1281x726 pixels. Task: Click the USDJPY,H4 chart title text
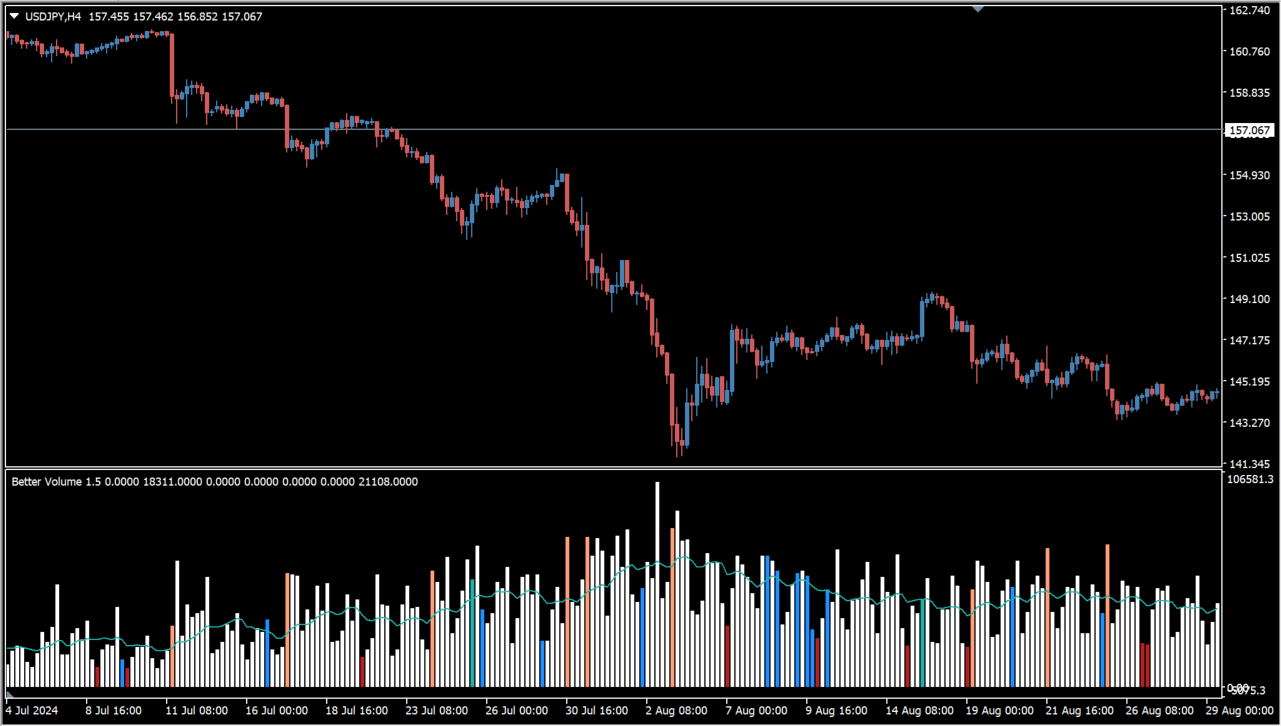click(52, 16)
